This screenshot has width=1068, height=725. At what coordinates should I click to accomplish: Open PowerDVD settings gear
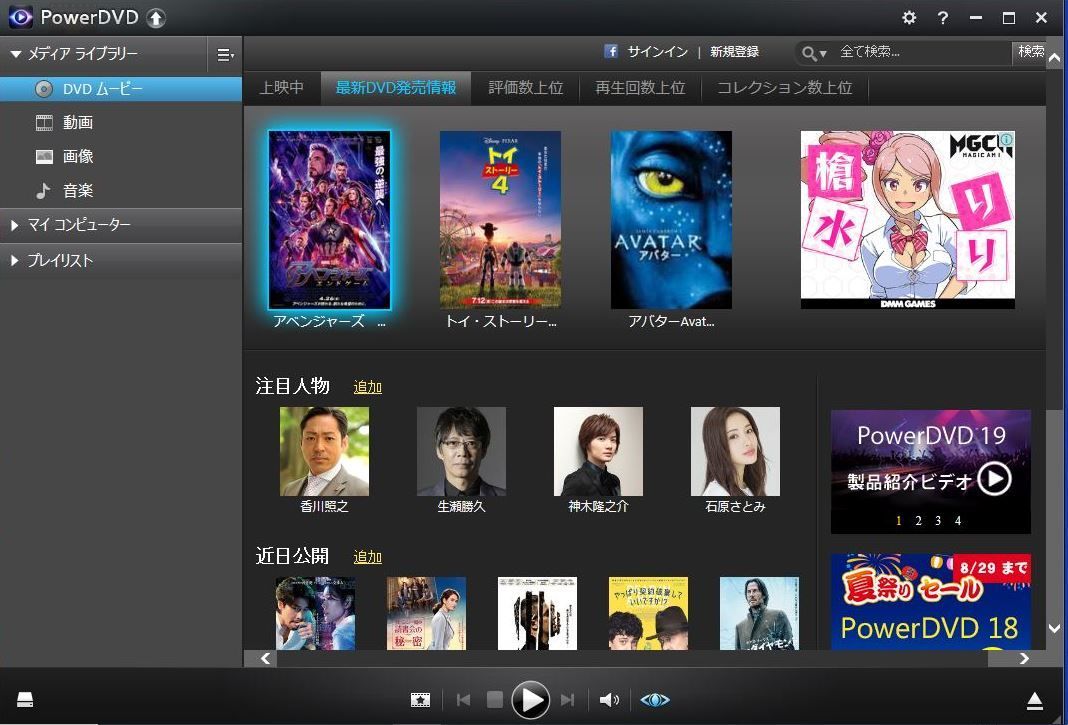click(x=908, y=18)
